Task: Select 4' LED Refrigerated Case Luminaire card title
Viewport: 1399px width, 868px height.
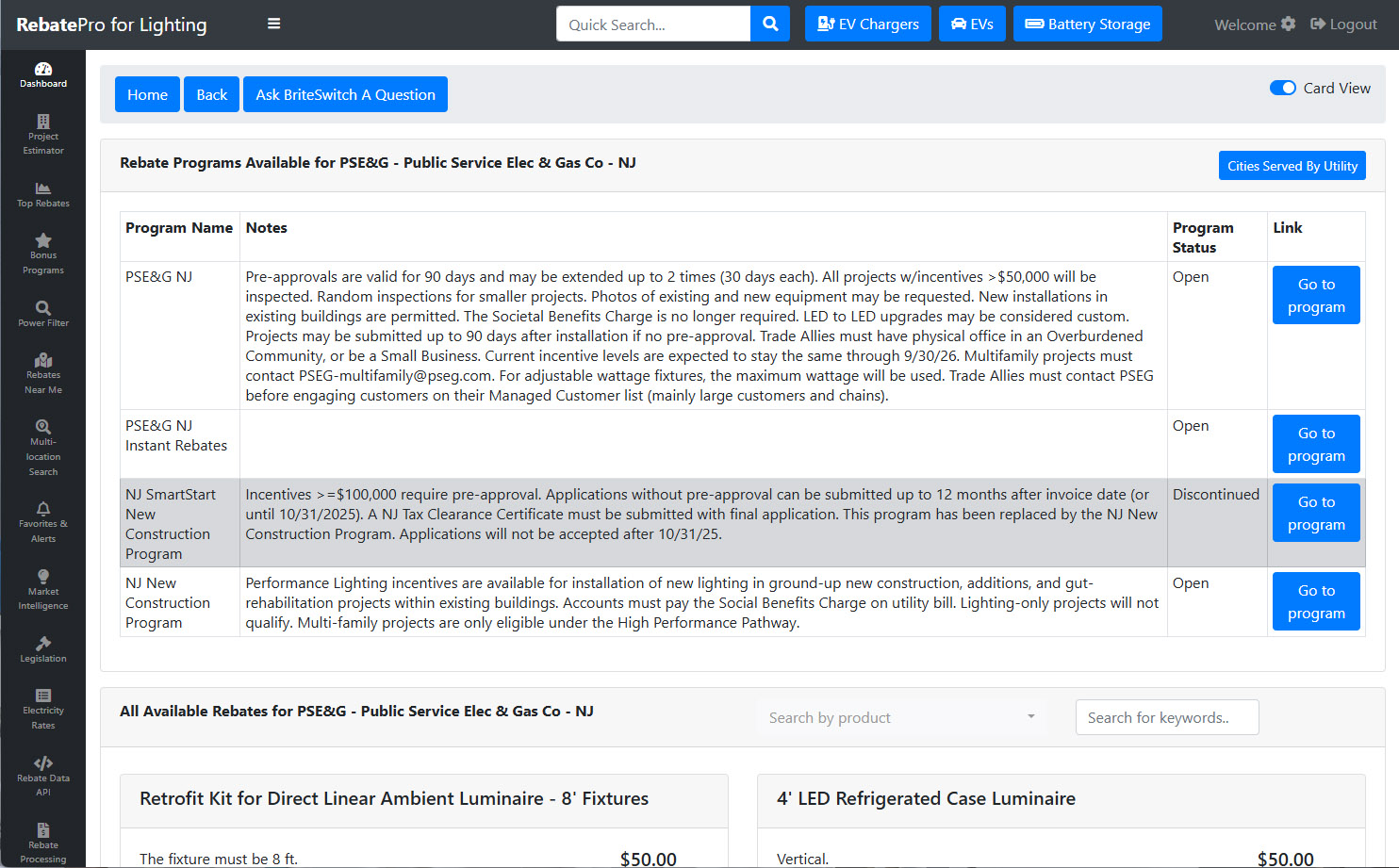Action: [x=926, y=798]
